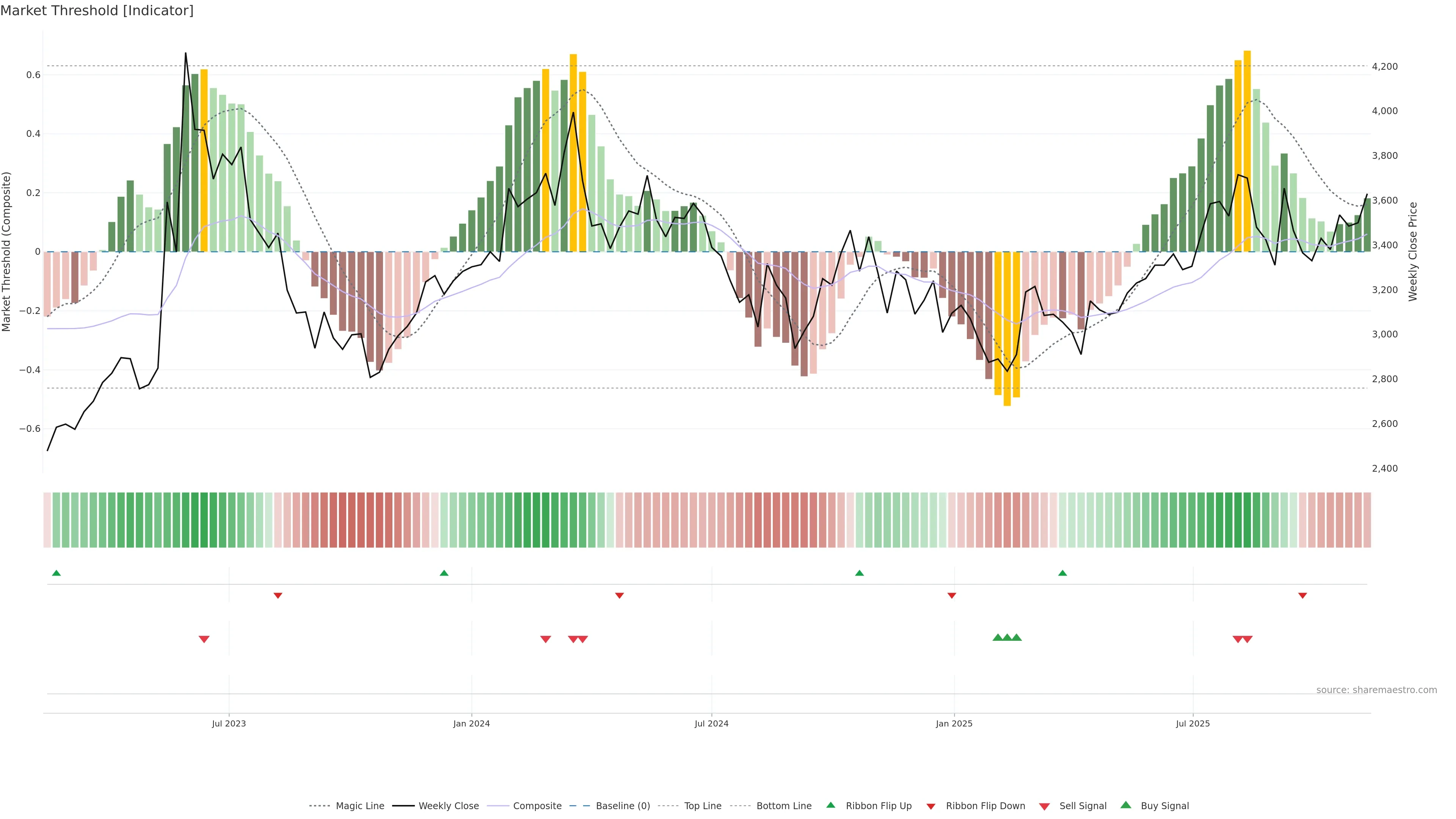Screen dimensions: 1456x819
Task: Click the Ribbon Flip Up marker near Dec 2023
Action: tap(444, 573)
